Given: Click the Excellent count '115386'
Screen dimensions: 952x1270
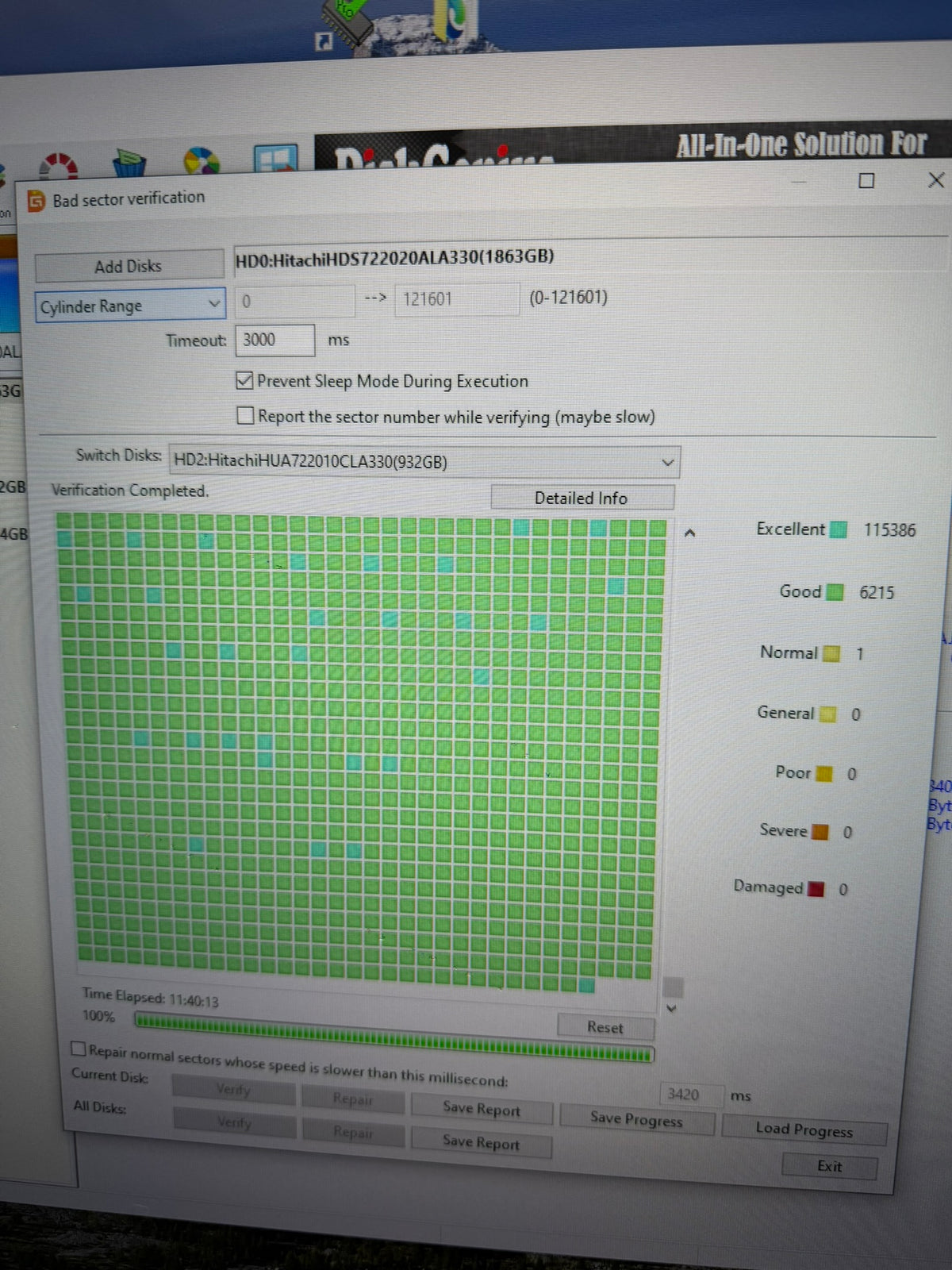Looking at the screenshot, I should (889, 530).
